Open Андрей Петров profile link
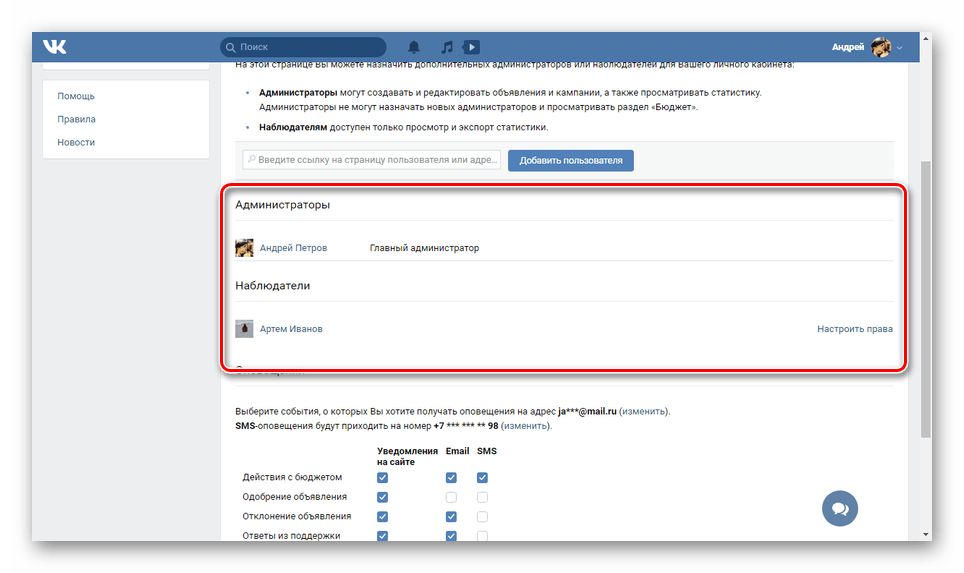The image size is (964, 573). (293, 248)
